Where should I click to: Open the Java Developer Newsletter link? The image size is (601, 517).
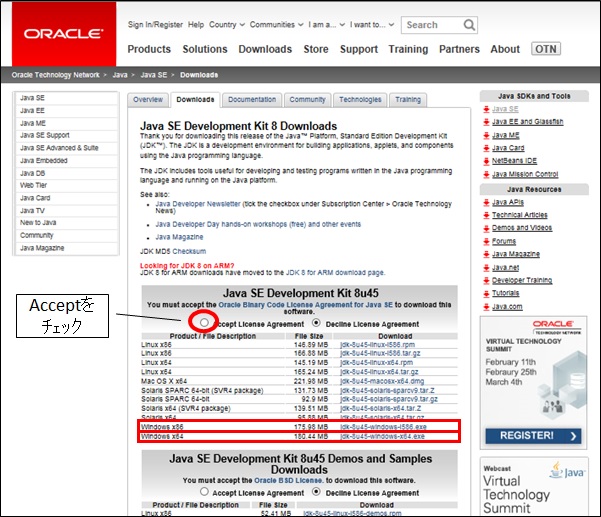pyautogui.click(x=198, y=204)
